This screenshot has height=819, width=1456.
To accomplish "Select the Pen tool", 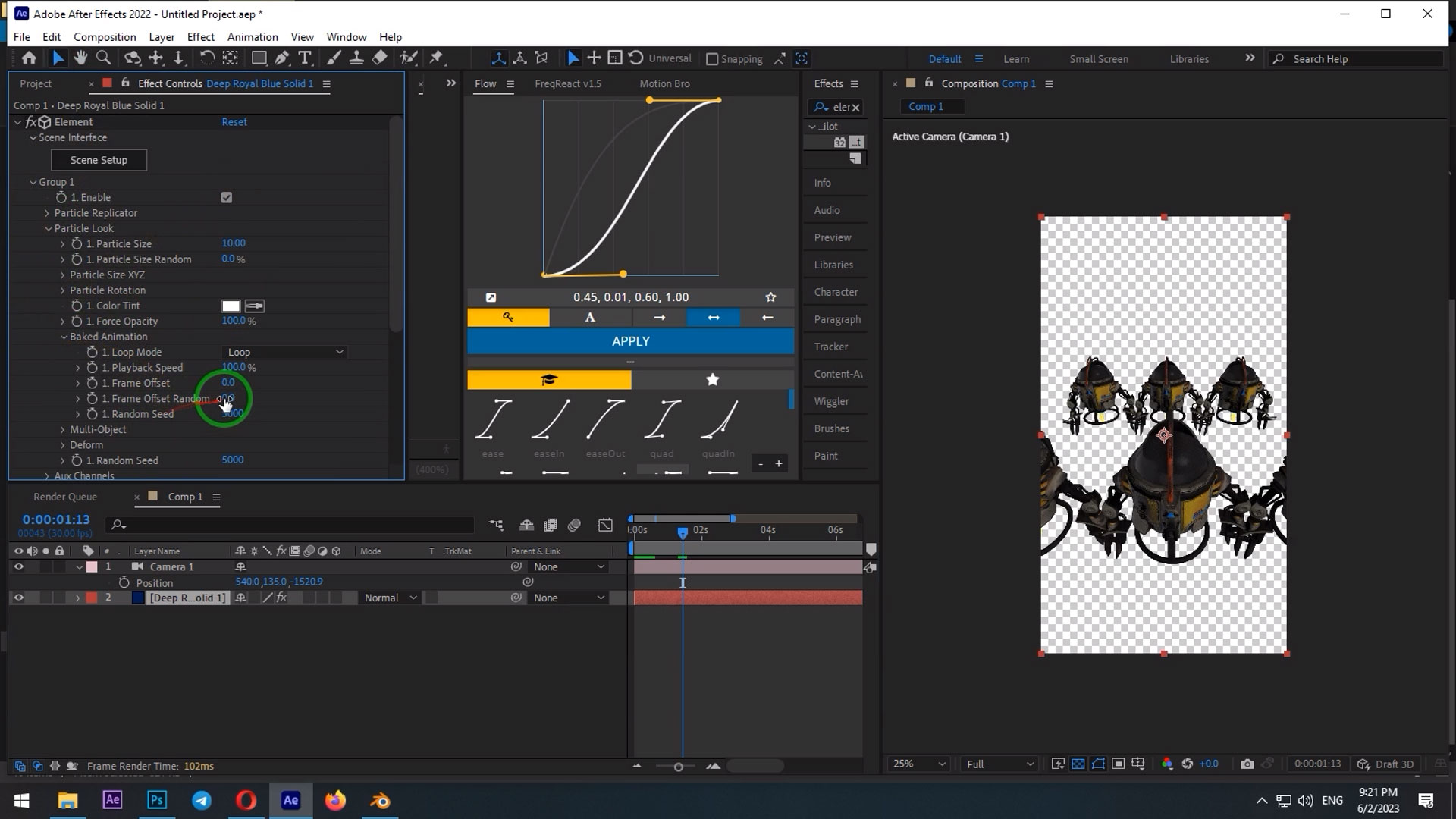I will 282,58.
